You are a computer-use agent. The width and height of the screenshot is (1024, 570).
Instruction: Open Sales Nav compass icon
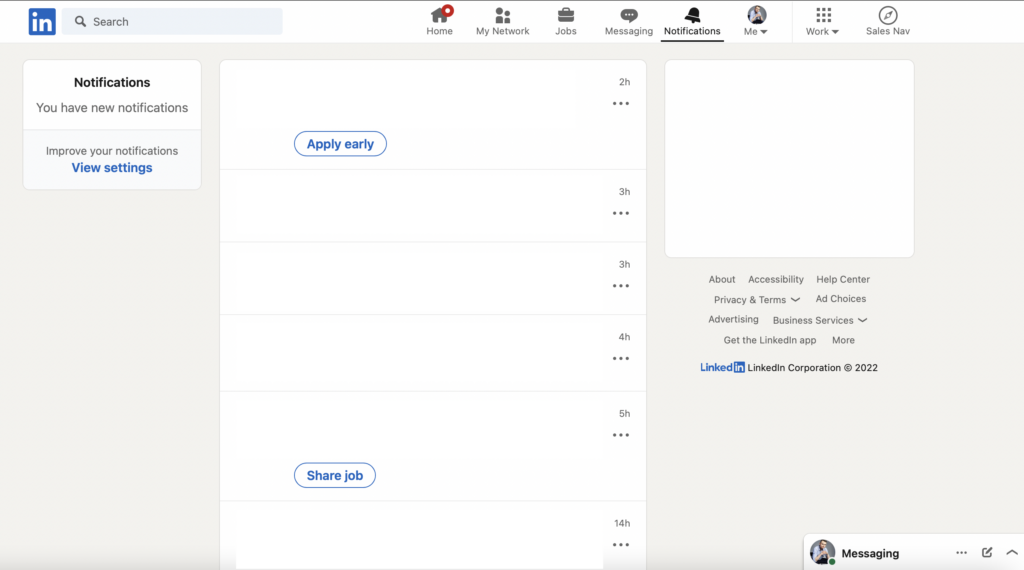click(887, 15)
